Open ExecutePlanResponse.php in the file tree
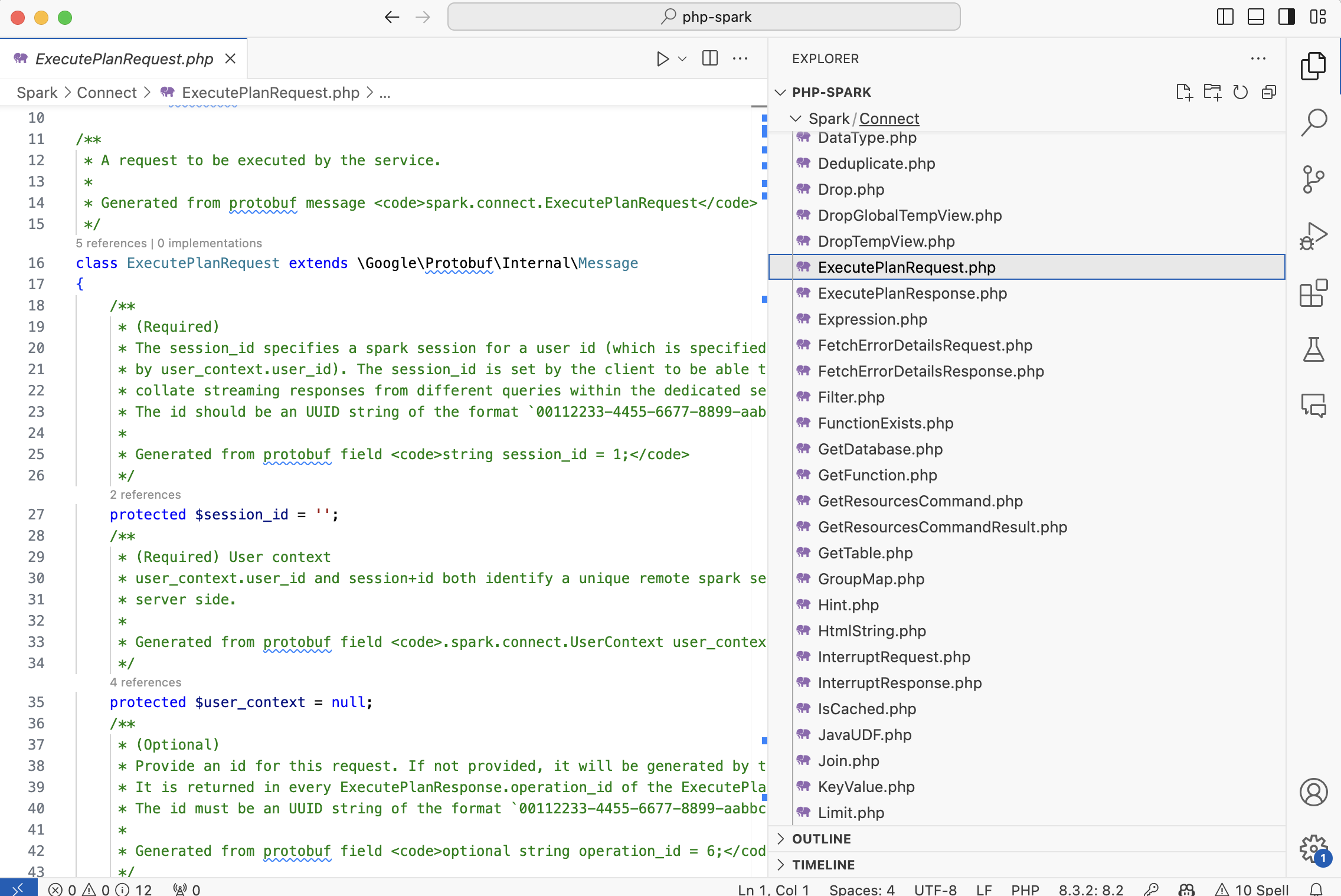This screenshot has height=896, width=1341. point(912,293)
